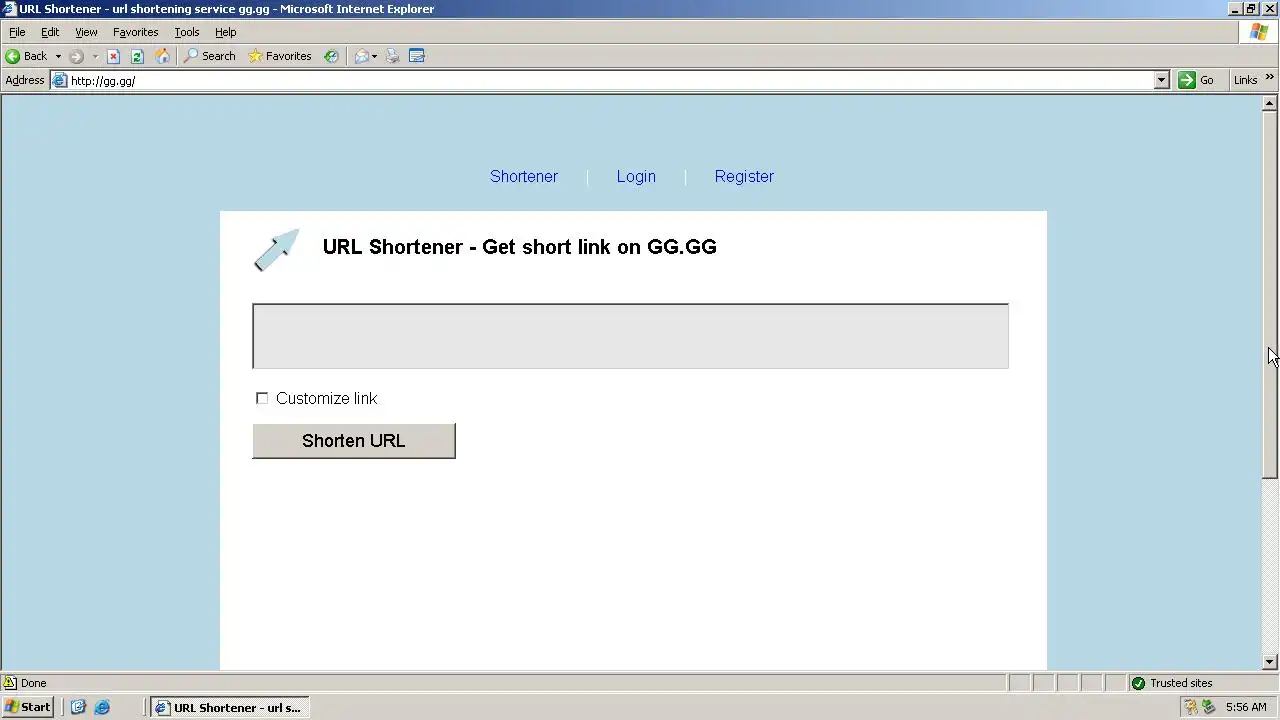Open the Favorites menu
Viewport: 1280px width, 720px height.
135,32
